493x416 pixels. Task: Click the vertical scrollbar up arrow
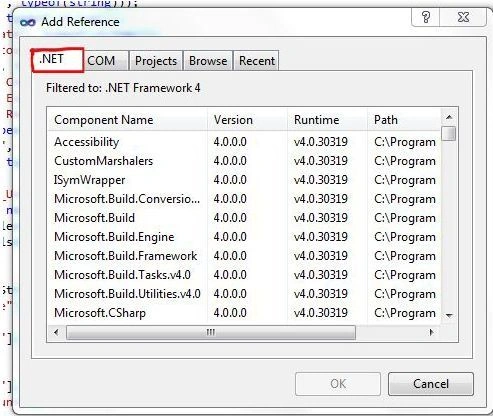coord(449,117)
